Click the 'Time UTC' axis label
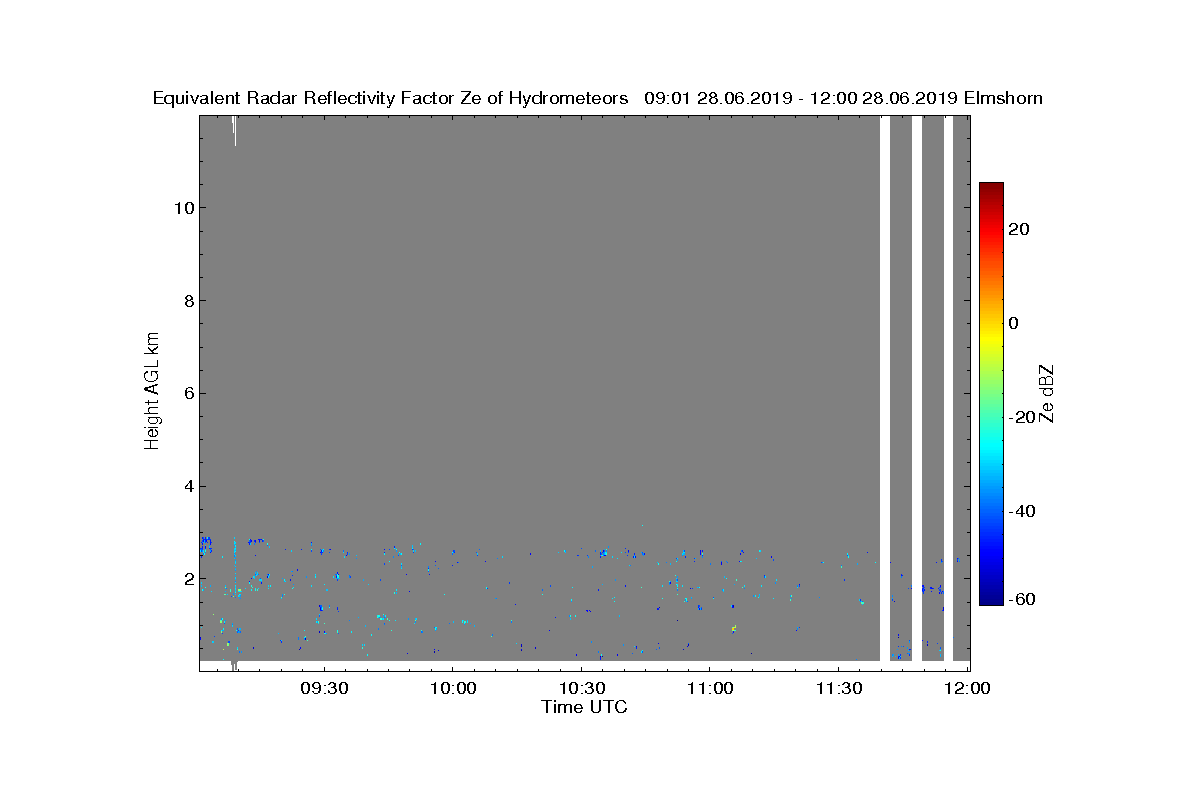 coord(585,707)
